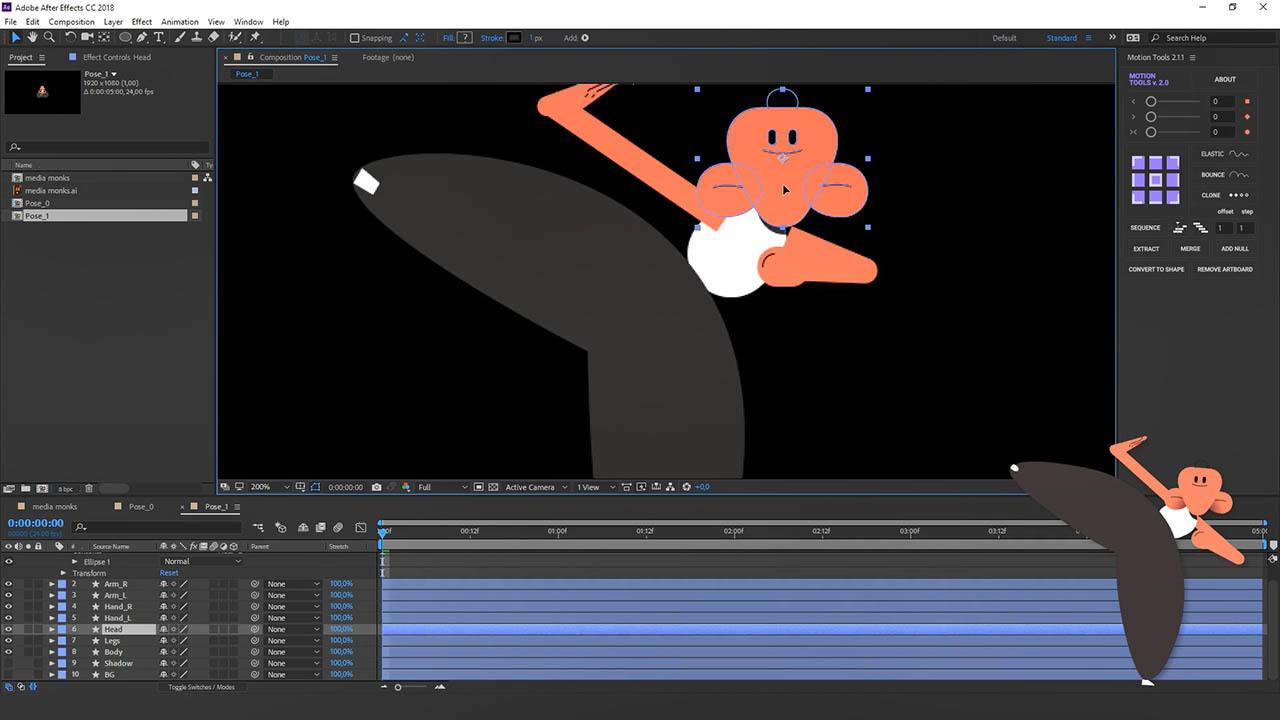Image resolution: width=1280 pixels, height=720 pixels.
Task: Click the first sequence layers icon
Action: click(1179, 228)
